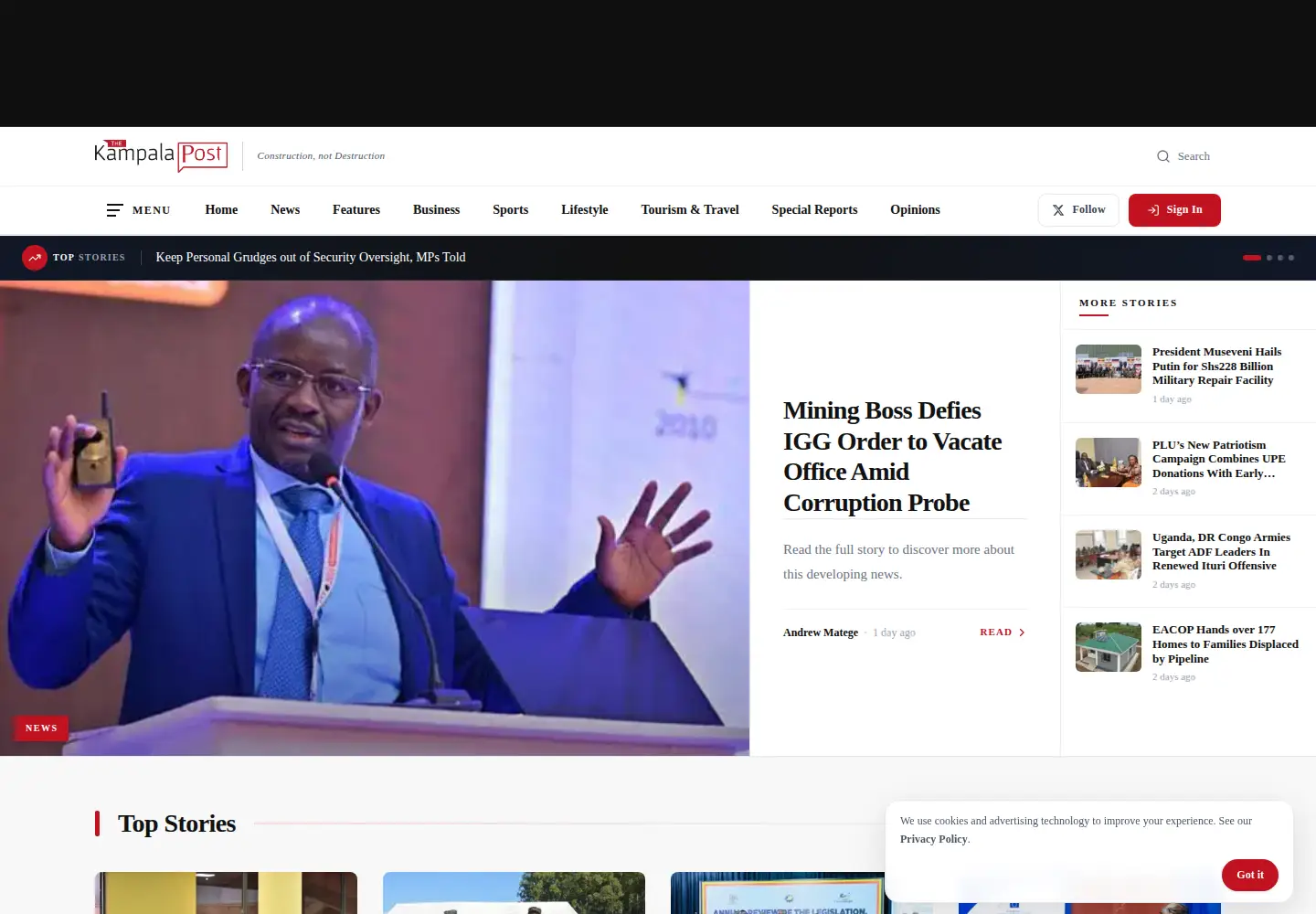Screen dimensions: 1316x914
Task: Click the "Construction, not Destruction" tagline
Action: (321, 156)
